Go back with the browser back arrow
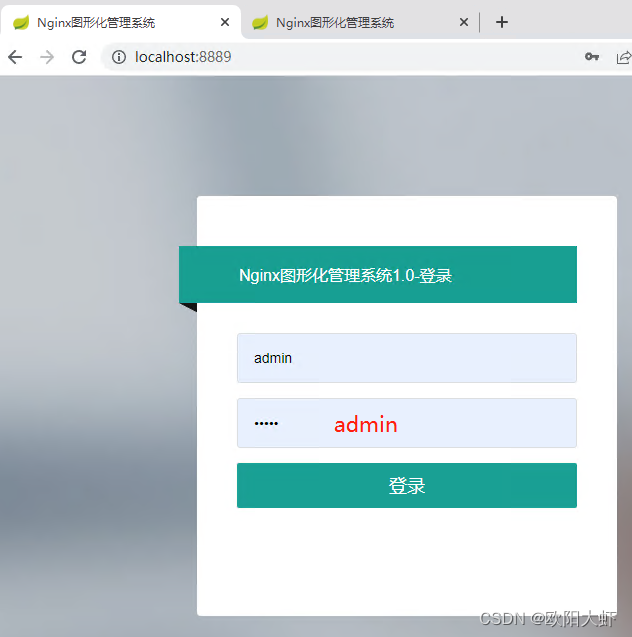 click(x=15, y=57)
